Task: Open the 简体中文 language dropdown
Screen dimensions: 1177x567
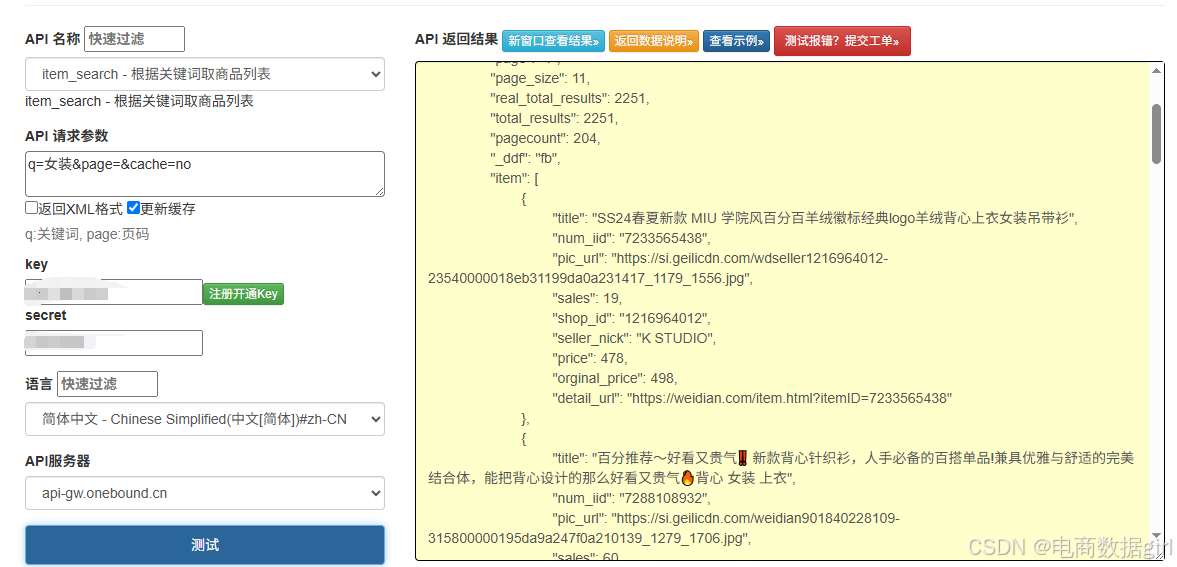Action: [x=205, y=419]
